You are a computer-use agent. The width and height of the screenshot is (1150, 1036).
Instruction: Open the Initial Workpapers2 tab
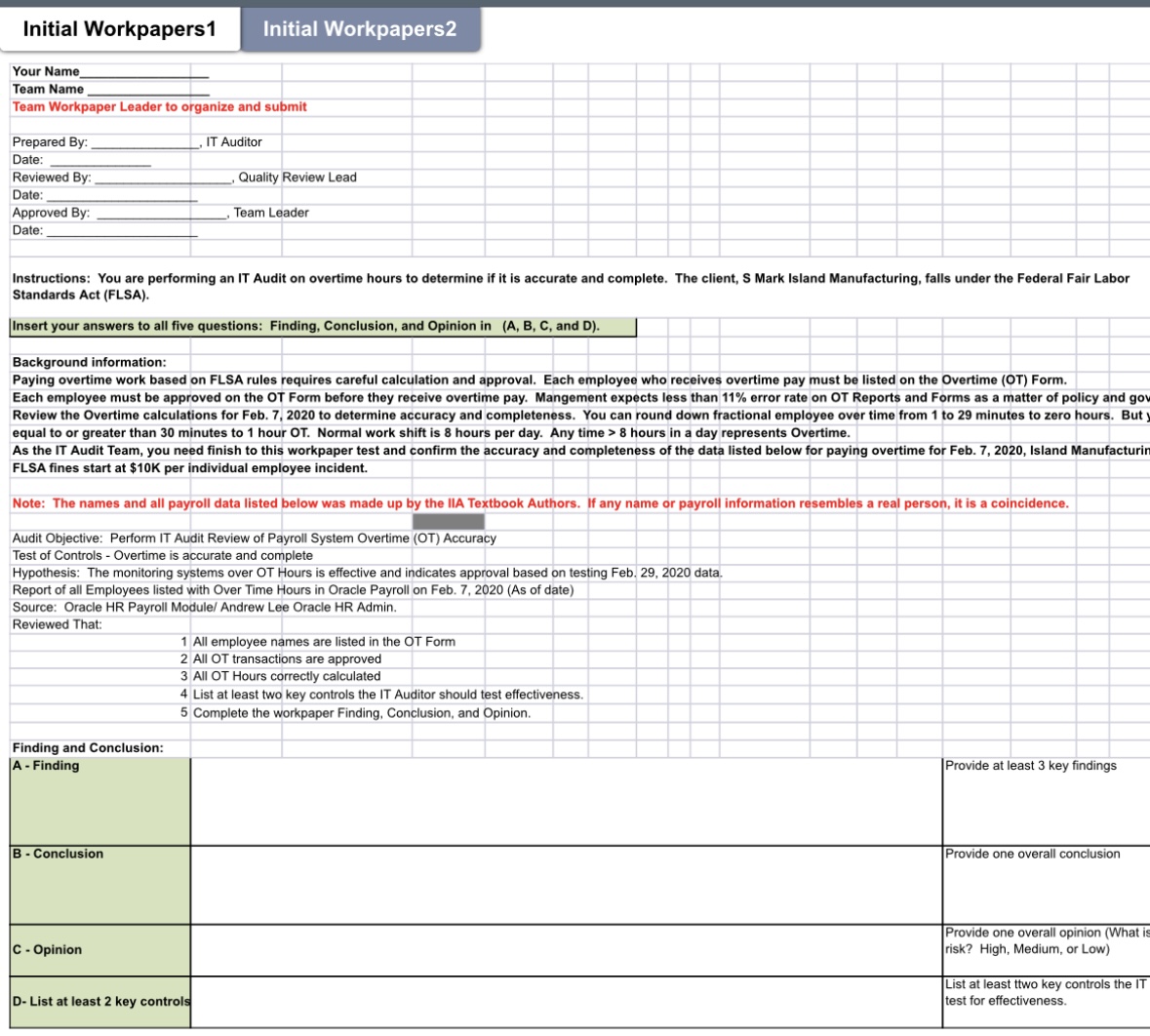click(x=360, y=28)
